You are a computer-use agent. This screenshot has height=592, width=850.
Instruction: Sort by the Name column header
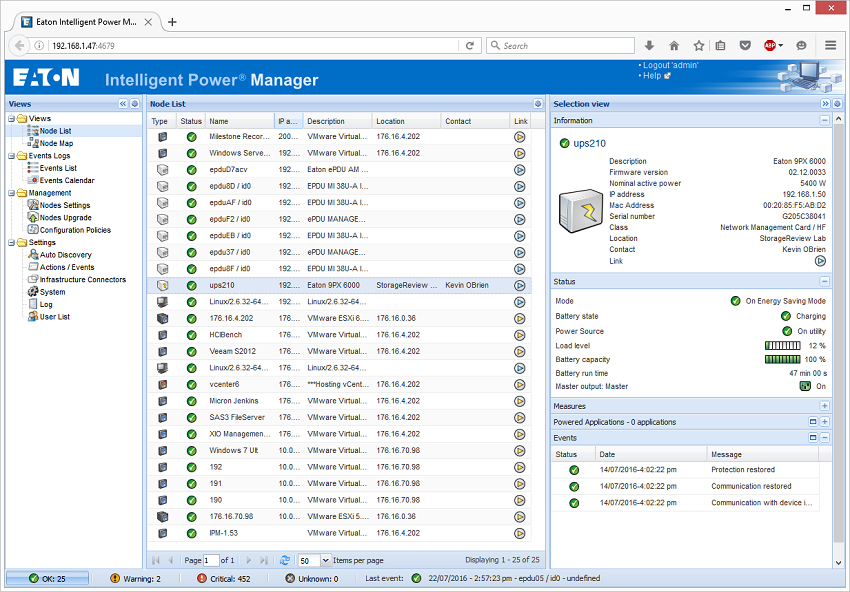tap(240, 121)
